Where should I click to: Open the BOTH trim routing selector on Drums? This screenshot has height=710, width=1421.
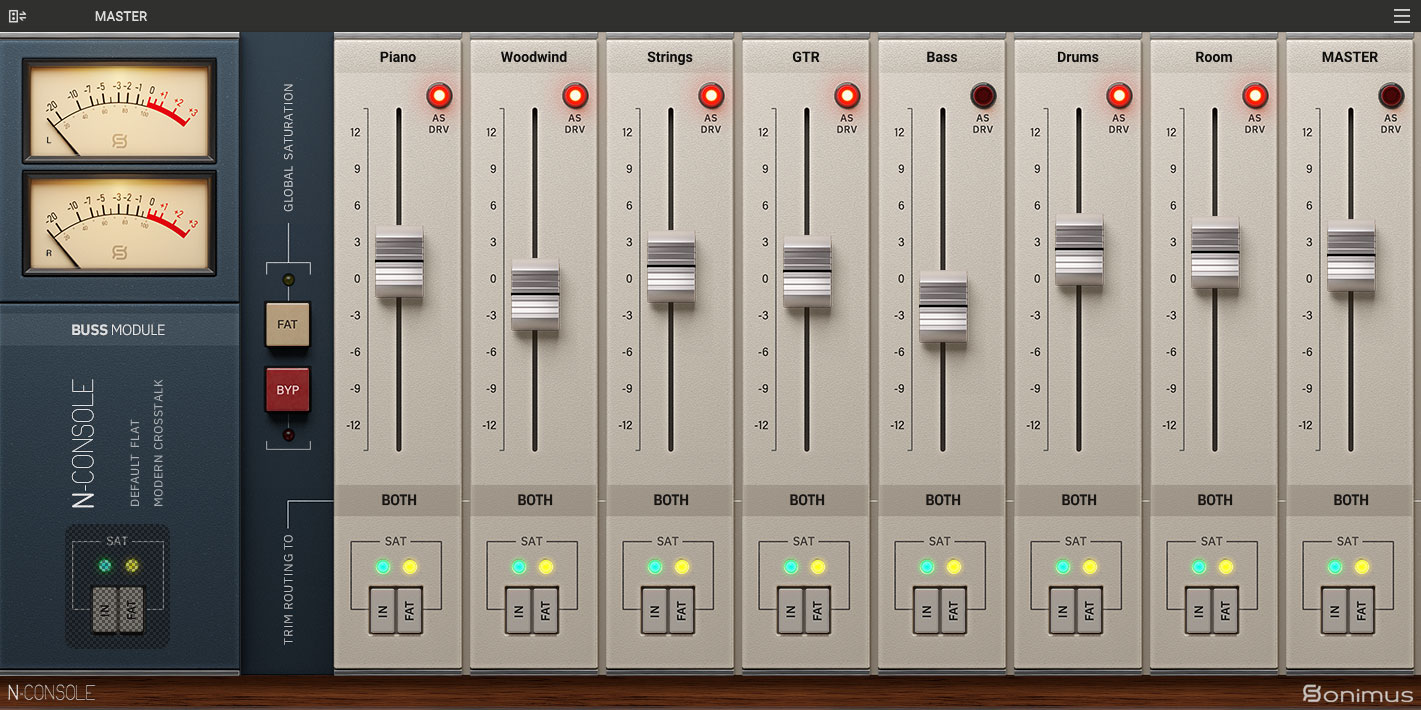coord(1079,500)
